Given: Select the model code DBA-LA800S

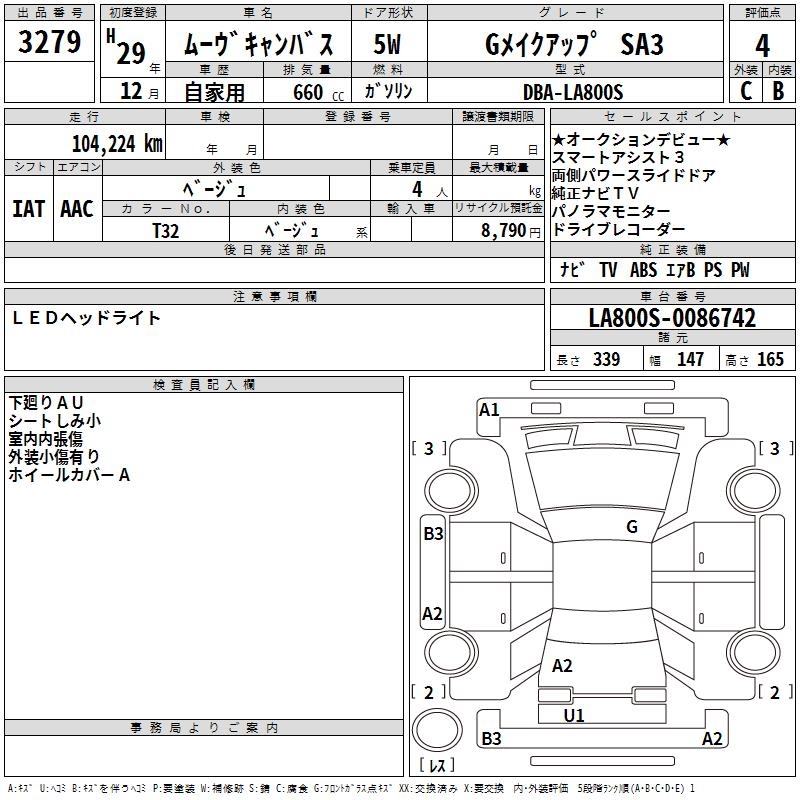Looking at the screenshot, I should (572, 92).
